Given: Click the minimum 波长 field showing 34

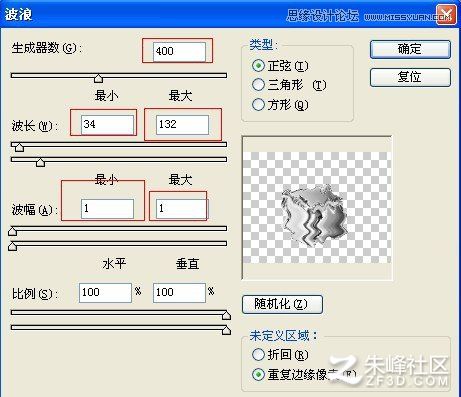Looking at the screenshot, I should [x=107, y=125].
